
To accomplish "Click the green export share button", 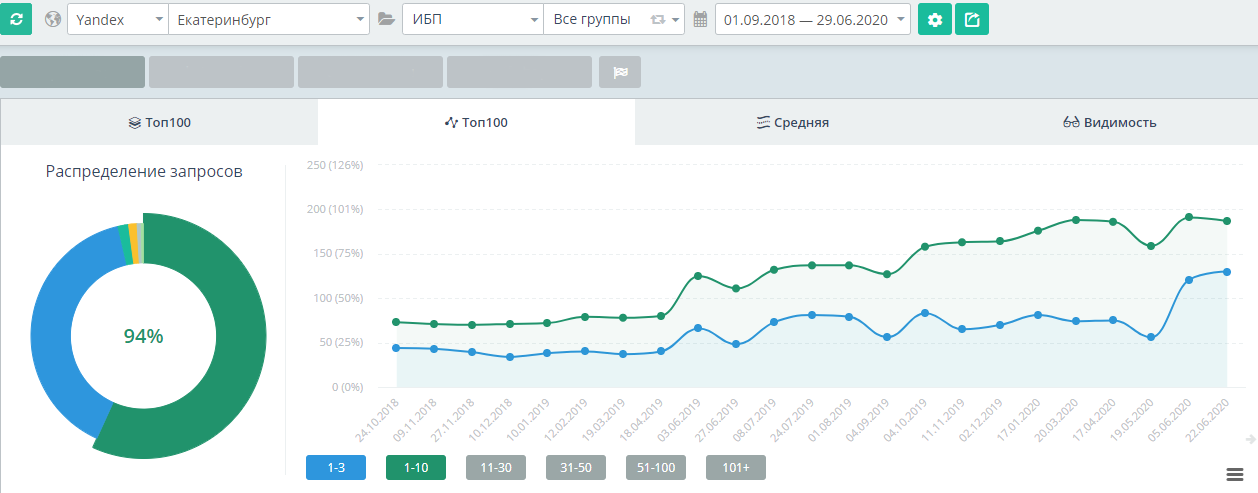I will (971, 19).
